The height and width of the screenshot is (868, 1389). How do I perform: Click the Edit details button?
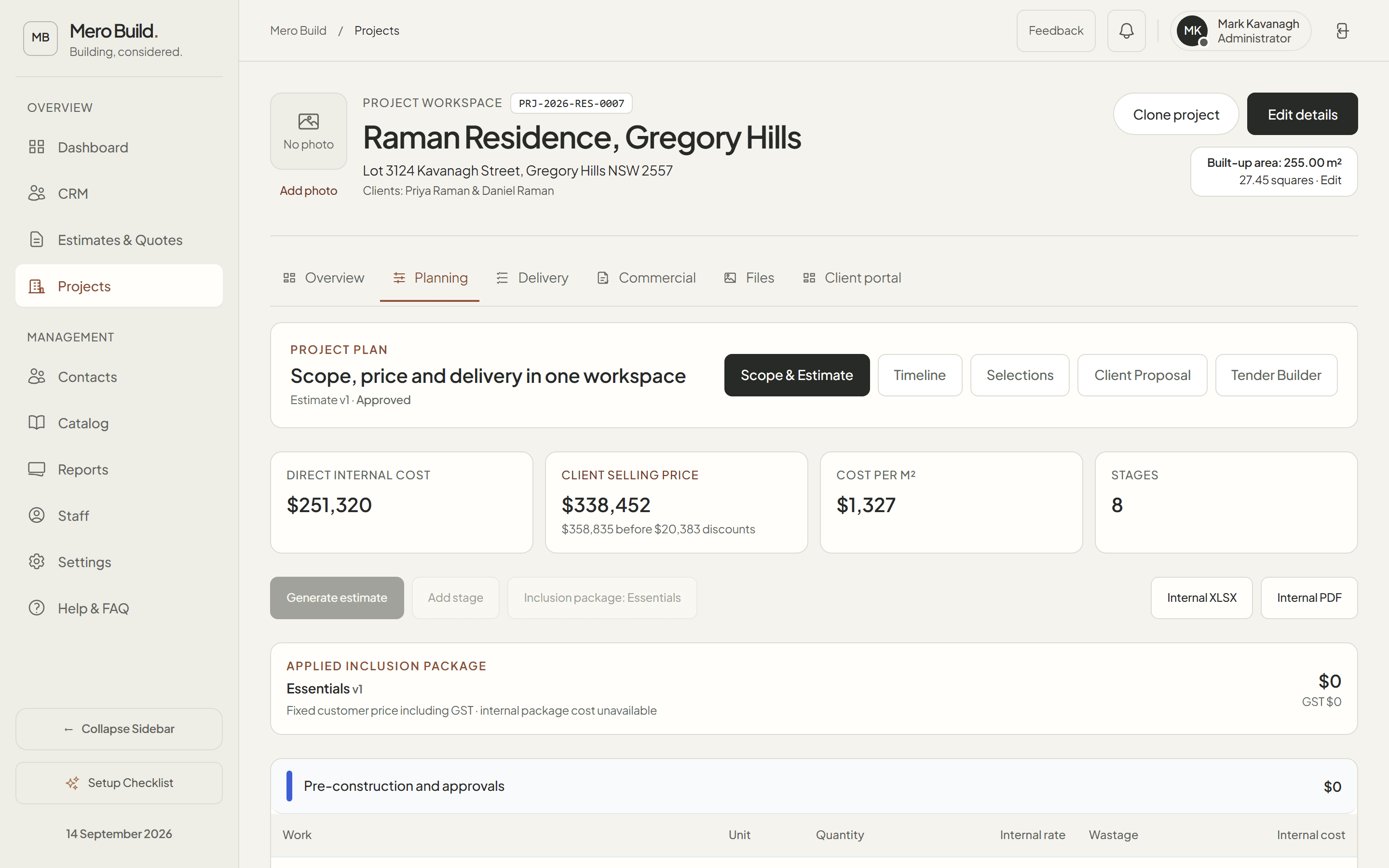click(1302, 114)
